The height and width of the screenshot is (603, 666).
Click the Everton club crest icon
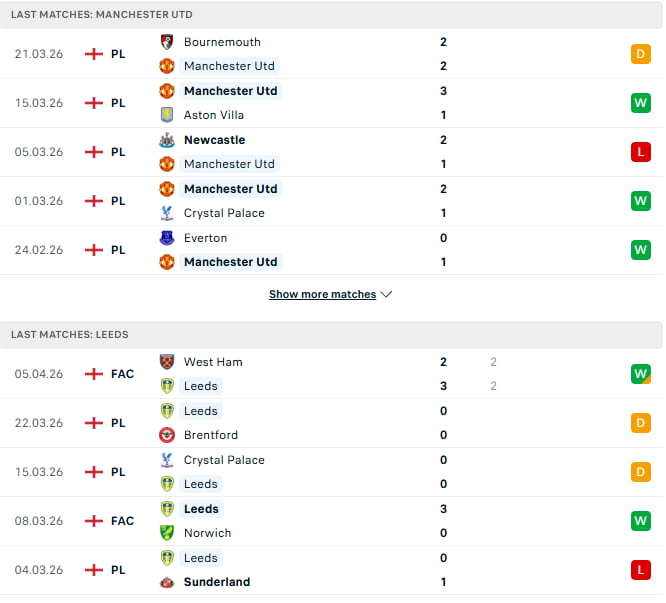(x=167, y=238)
